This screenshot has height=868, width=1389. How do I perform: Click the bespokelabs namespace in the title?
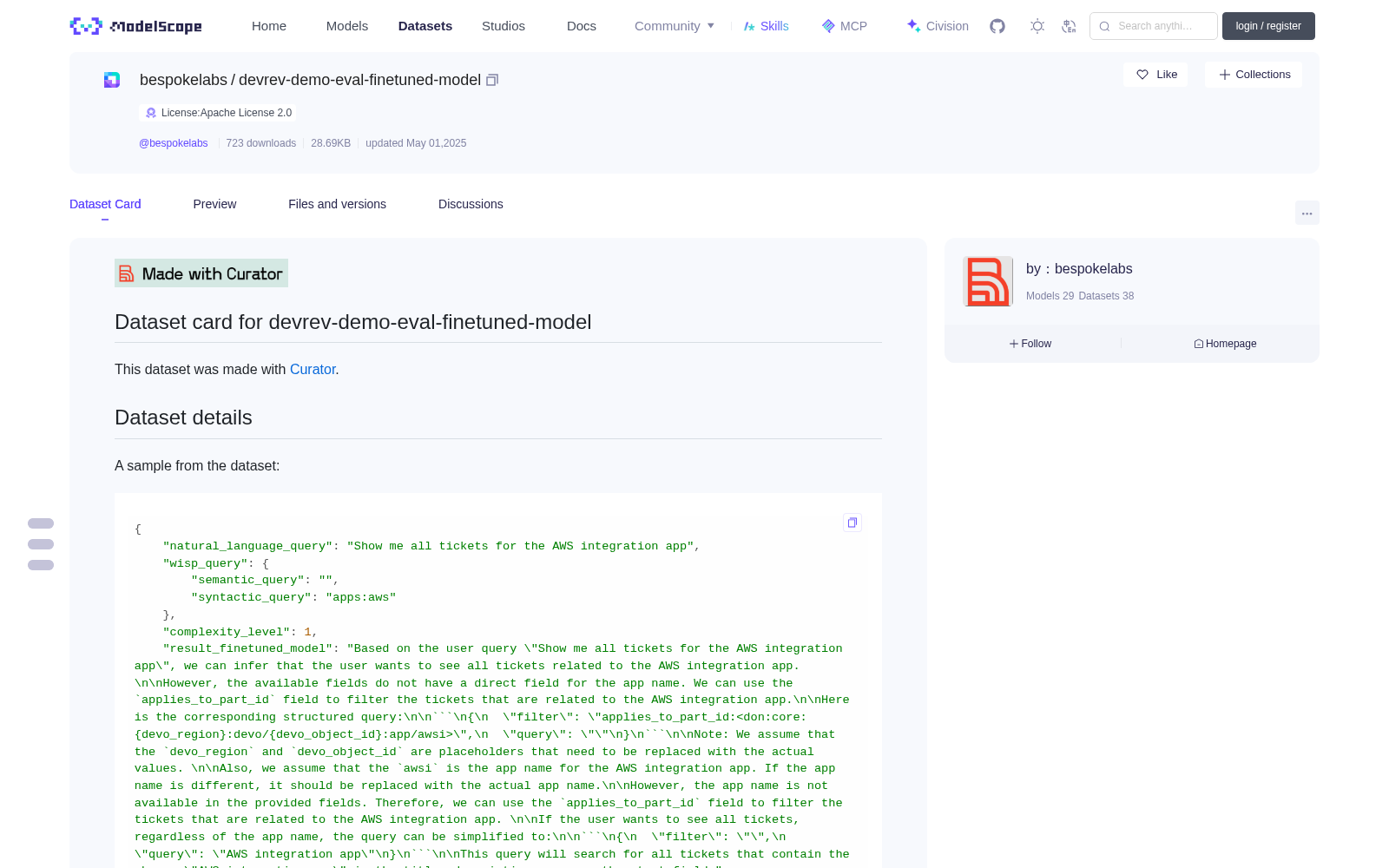(183, 80)
